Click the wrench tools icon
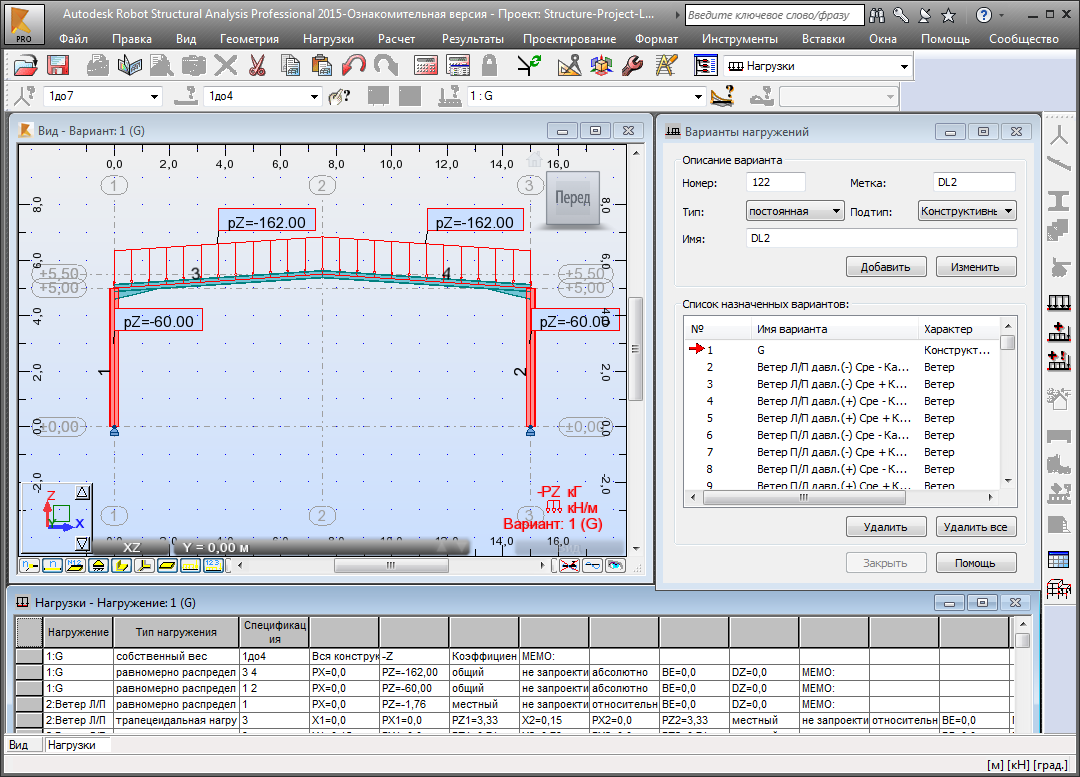This screenshot has width=1080, height=777. (x=632, y=67)
